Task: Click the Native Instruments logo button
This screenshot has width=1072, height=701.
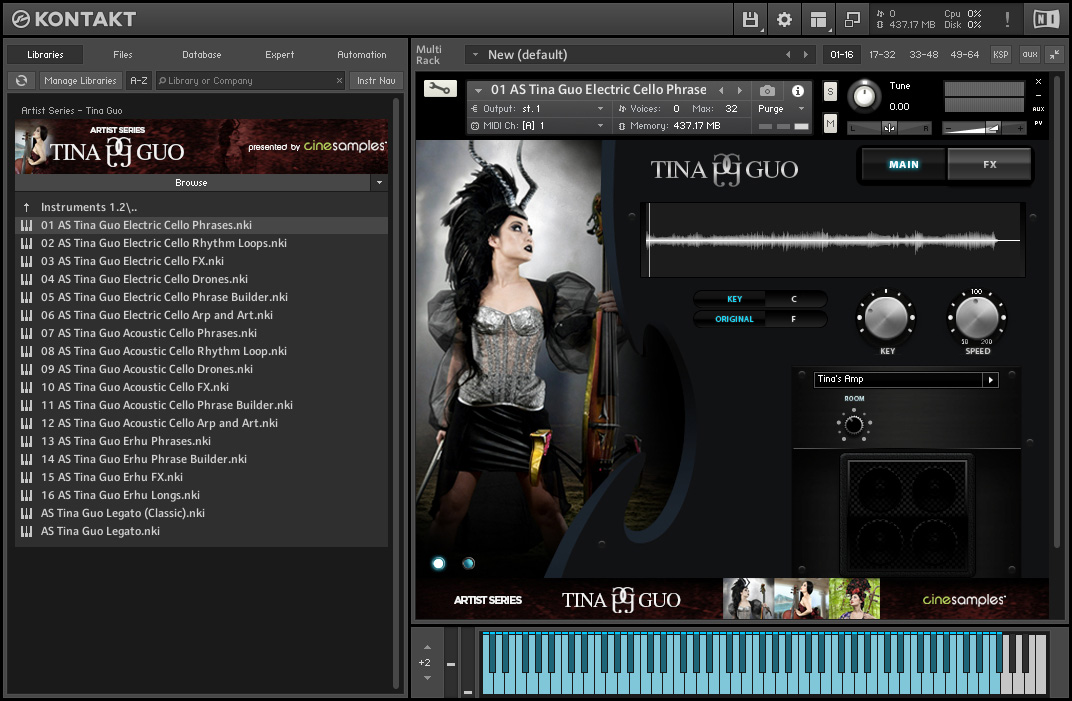Action: point(1046,18)
